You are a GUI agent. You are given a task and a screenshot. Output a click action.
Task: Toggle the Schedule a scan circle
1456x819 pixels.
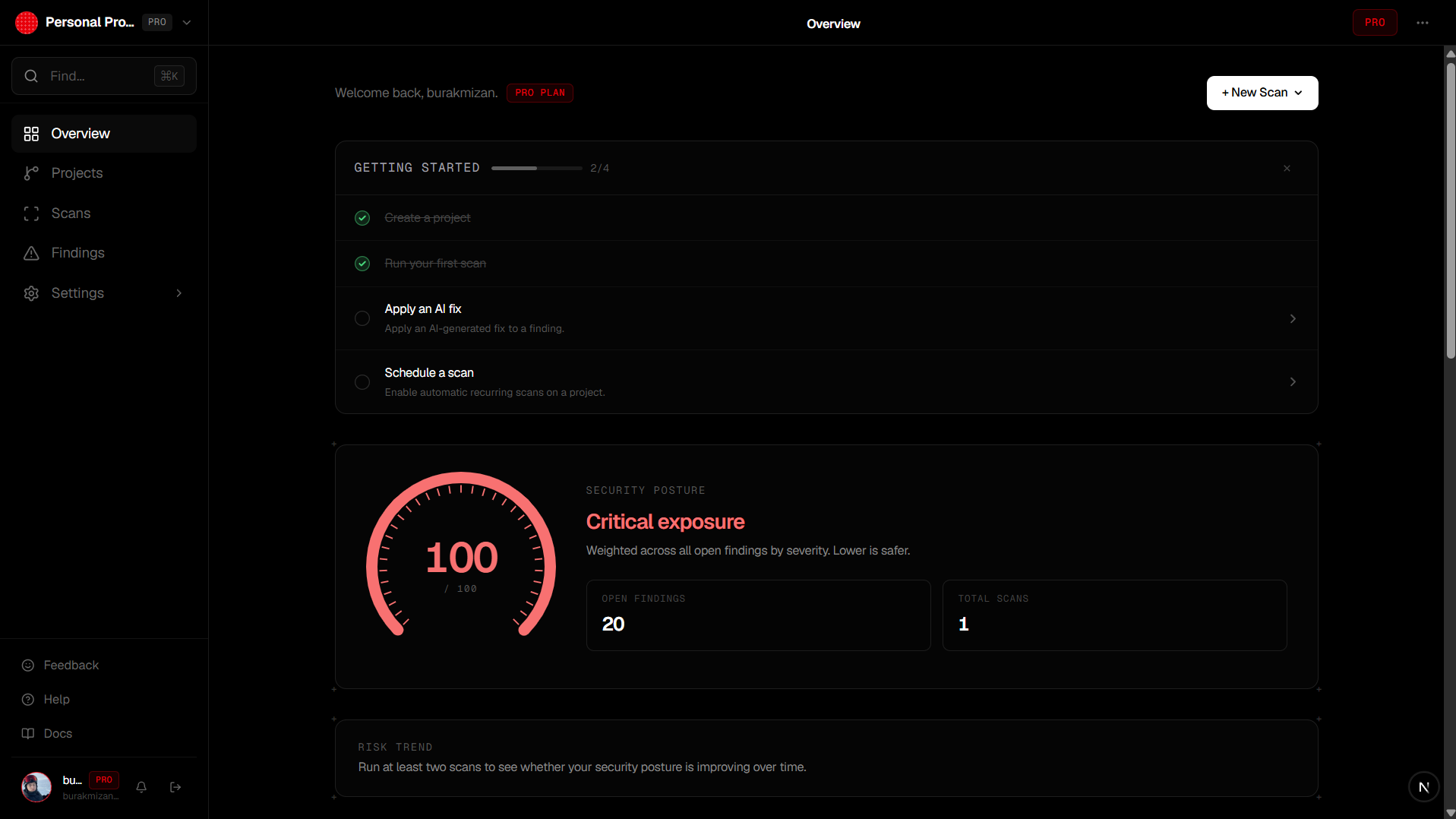tap(362, 382)
